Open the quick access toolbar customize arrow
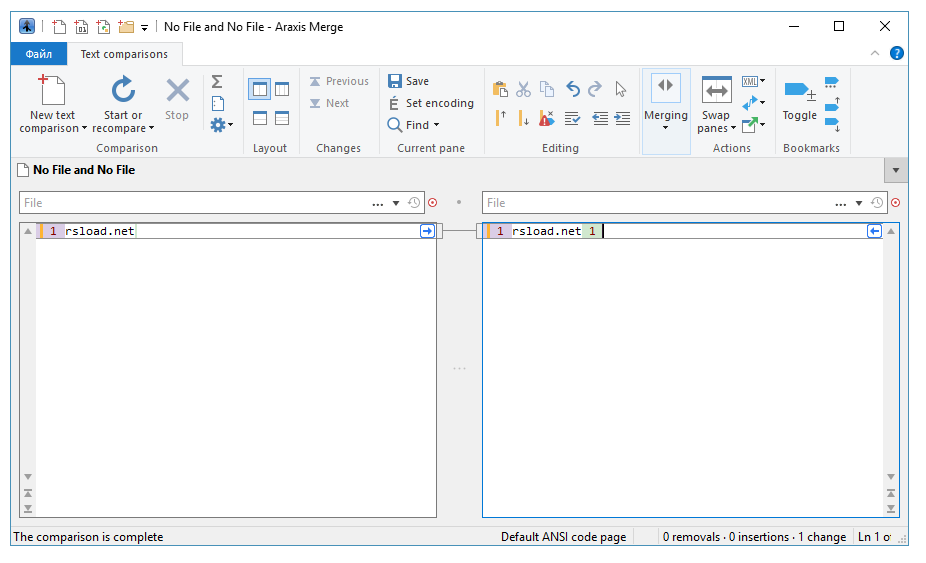This screenshot has height=563, width=926. pyautogui.click(x=144, y=28)
